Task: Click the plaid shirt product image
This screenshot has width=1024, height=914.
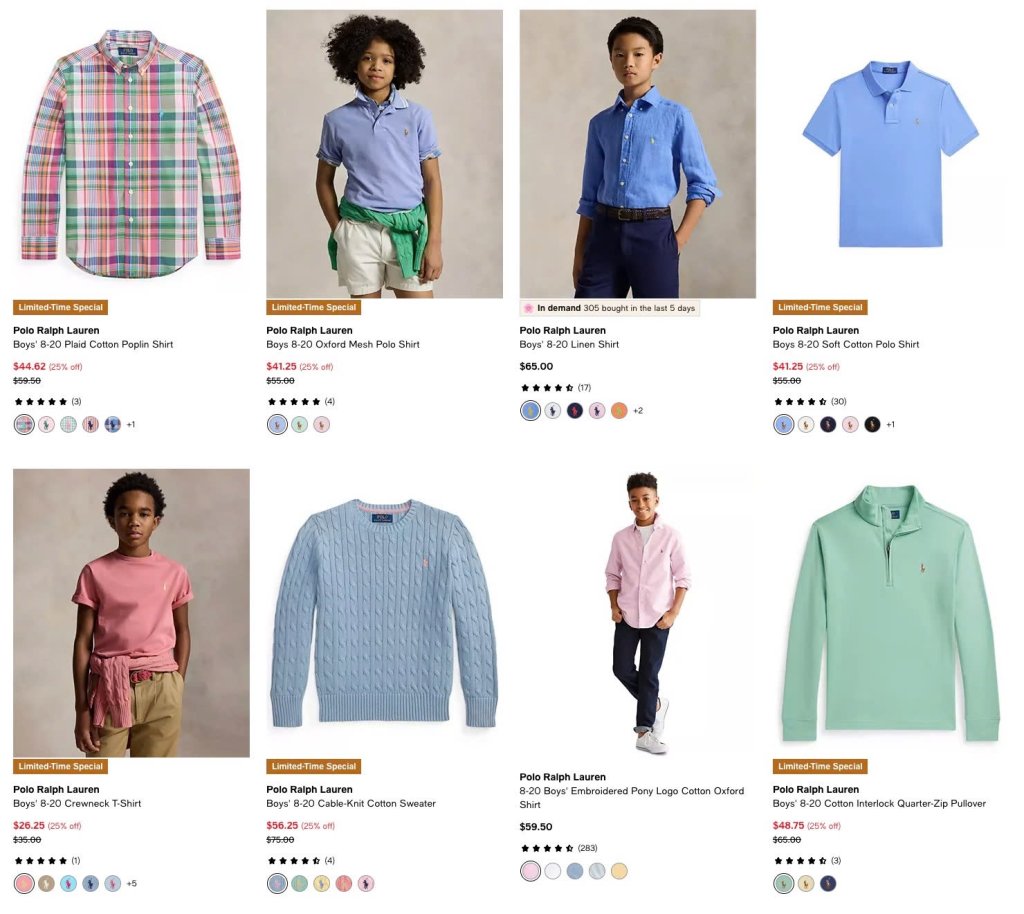Action: click(x=131, y=154)
